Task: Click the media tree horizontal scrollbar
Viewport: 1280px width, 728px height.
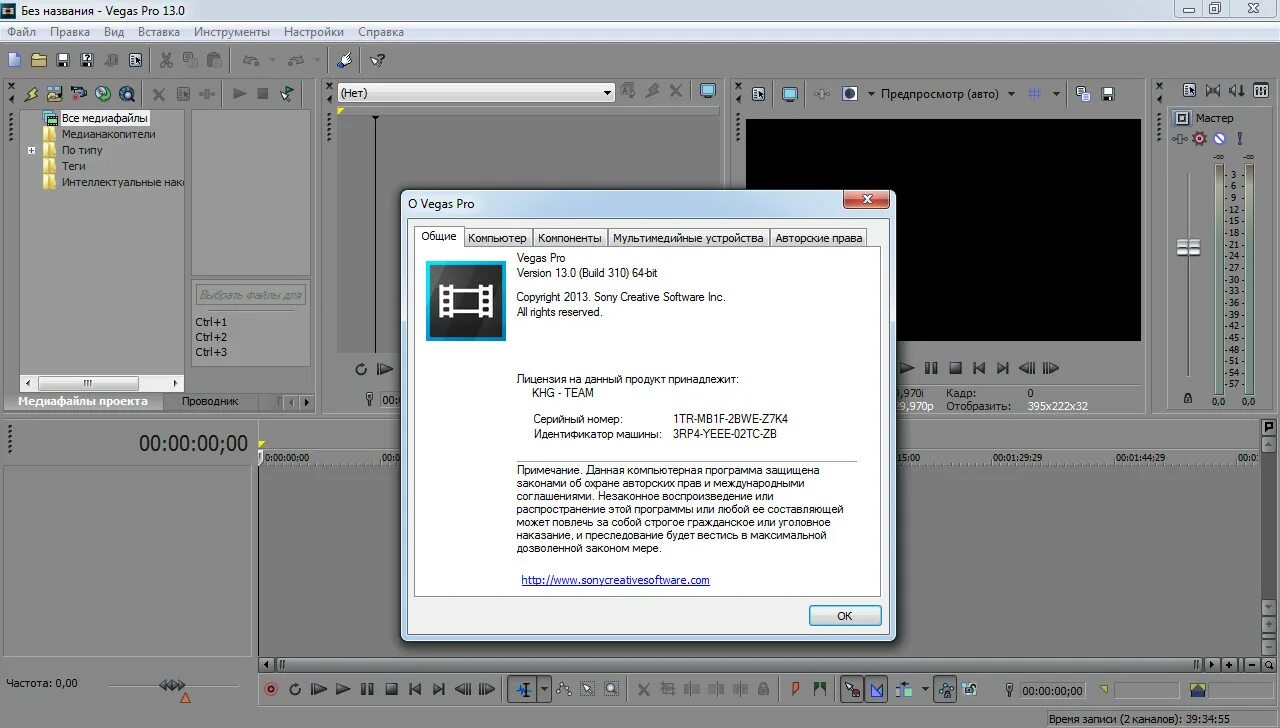Action: tap(102, 383)
